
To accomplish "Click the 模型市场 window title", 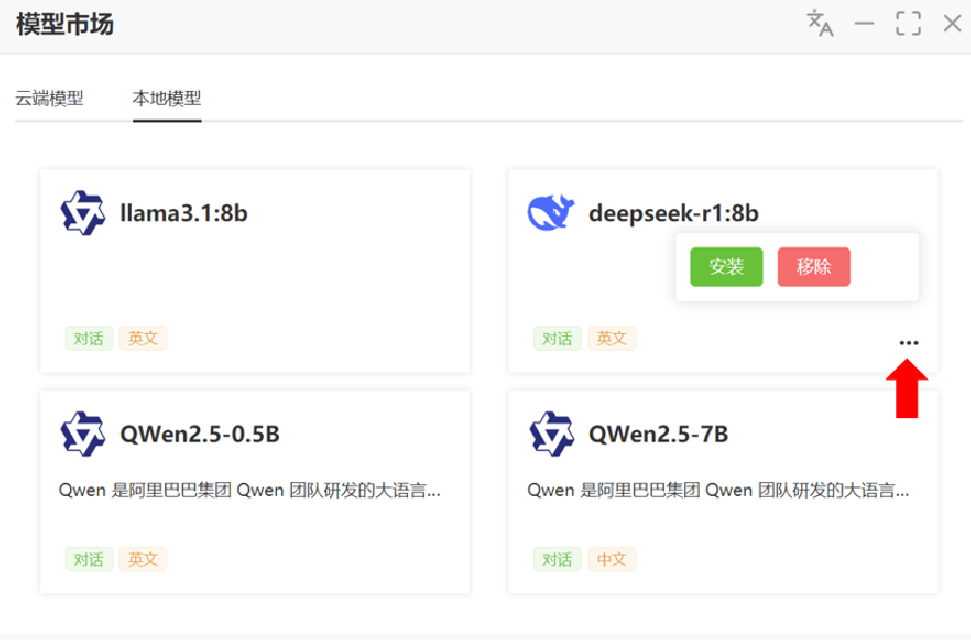I will (x=65, y=25).
